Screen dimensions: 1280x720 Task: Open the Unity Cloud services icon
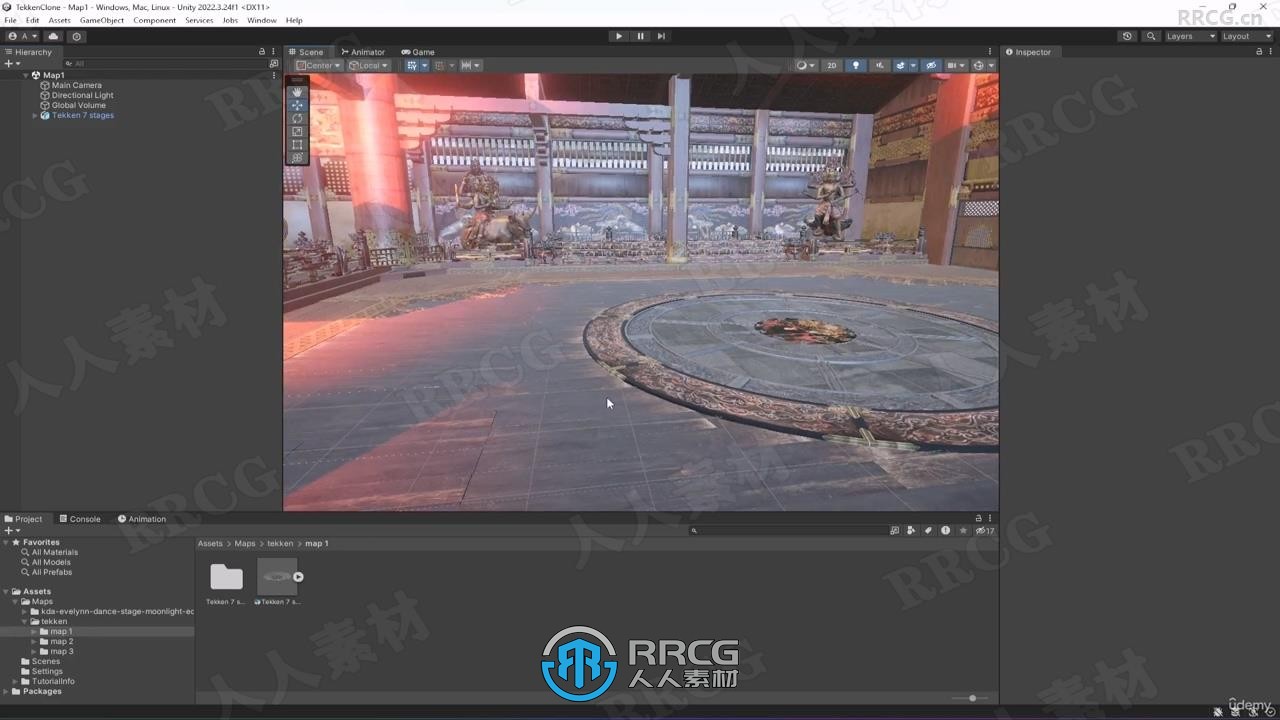[x=54, y=36]
